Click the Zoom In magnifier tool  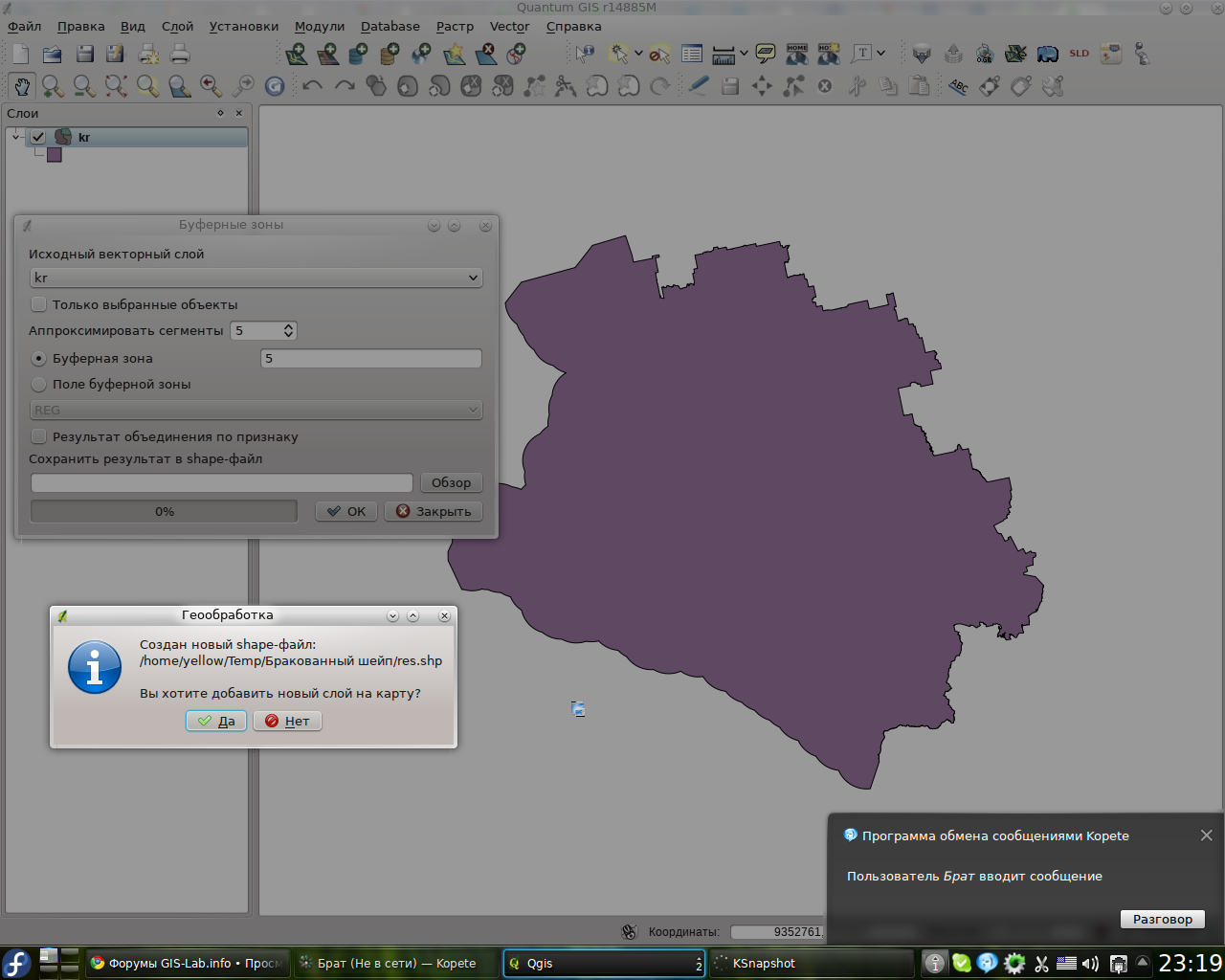click(53, 87)
